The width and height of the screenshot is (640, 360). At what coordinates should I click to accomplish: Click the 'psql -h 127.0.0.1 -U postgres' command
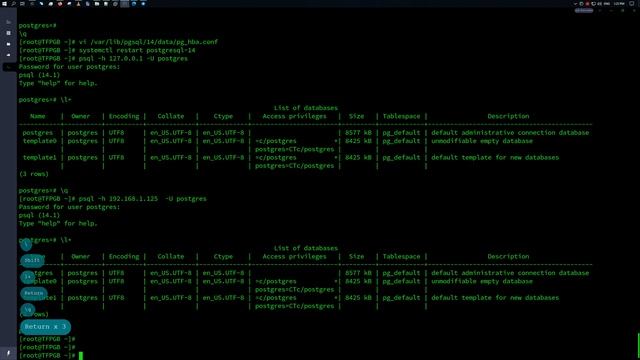pyautogui.click(x=133, y=58)
